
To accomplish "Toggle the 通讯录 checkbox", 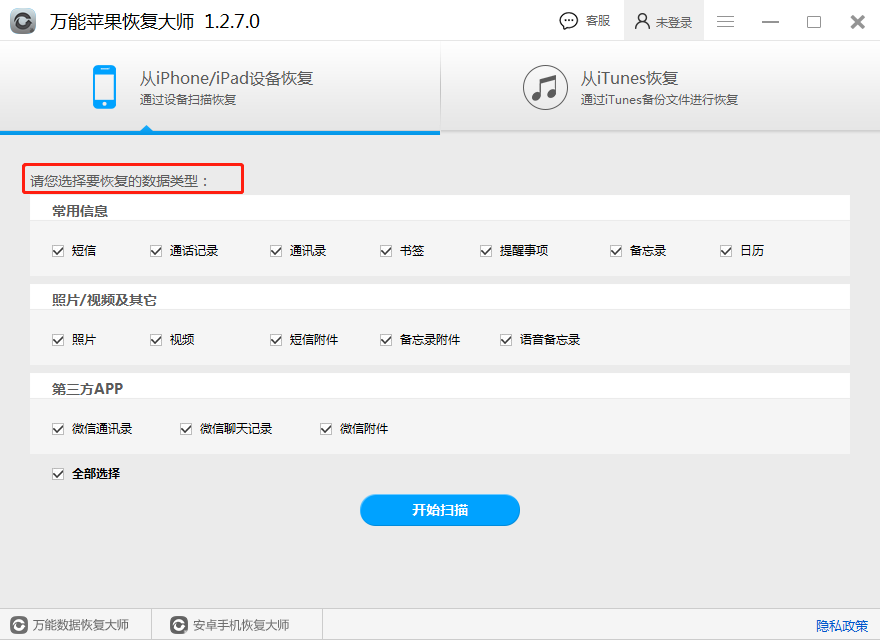I will pos(276,251).
